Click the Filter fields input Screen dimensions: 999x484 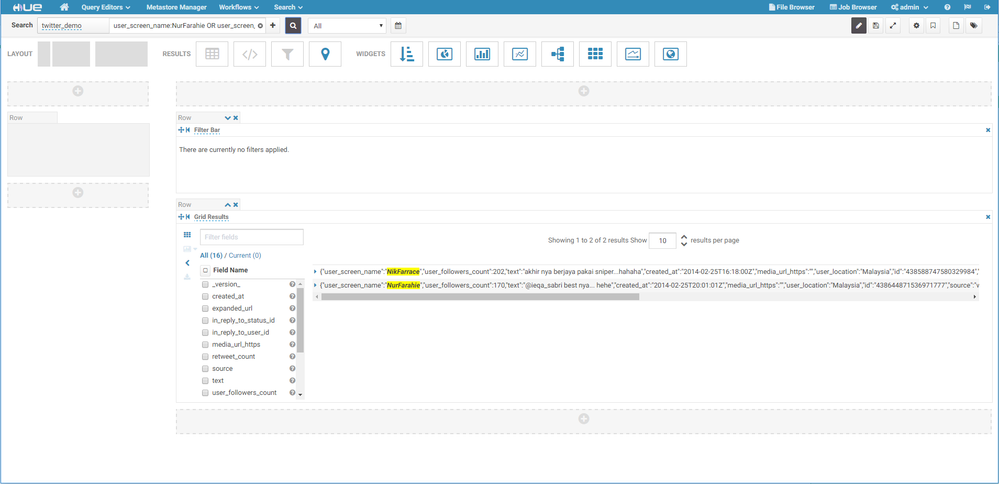[x=252, y=237]
